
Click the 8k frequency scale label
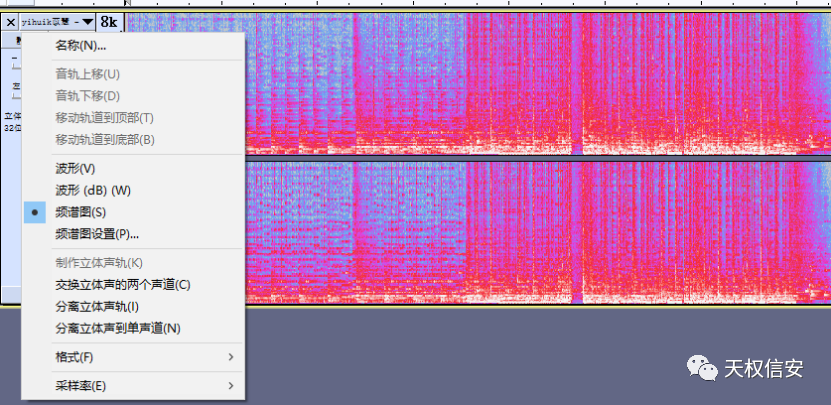(x=109, y=21)
